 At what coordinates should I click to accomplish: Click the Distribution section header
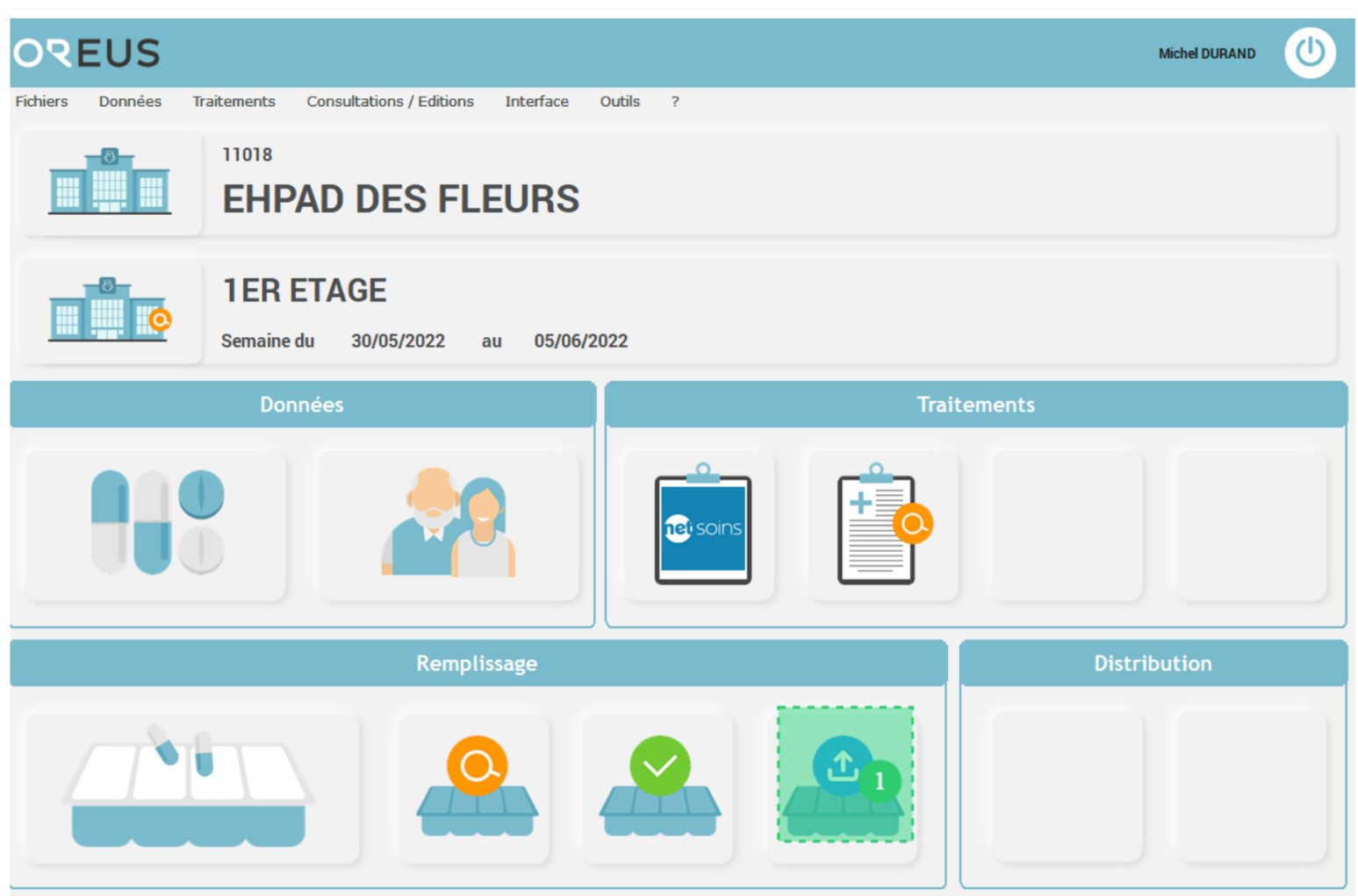[x=1153, y=663]
